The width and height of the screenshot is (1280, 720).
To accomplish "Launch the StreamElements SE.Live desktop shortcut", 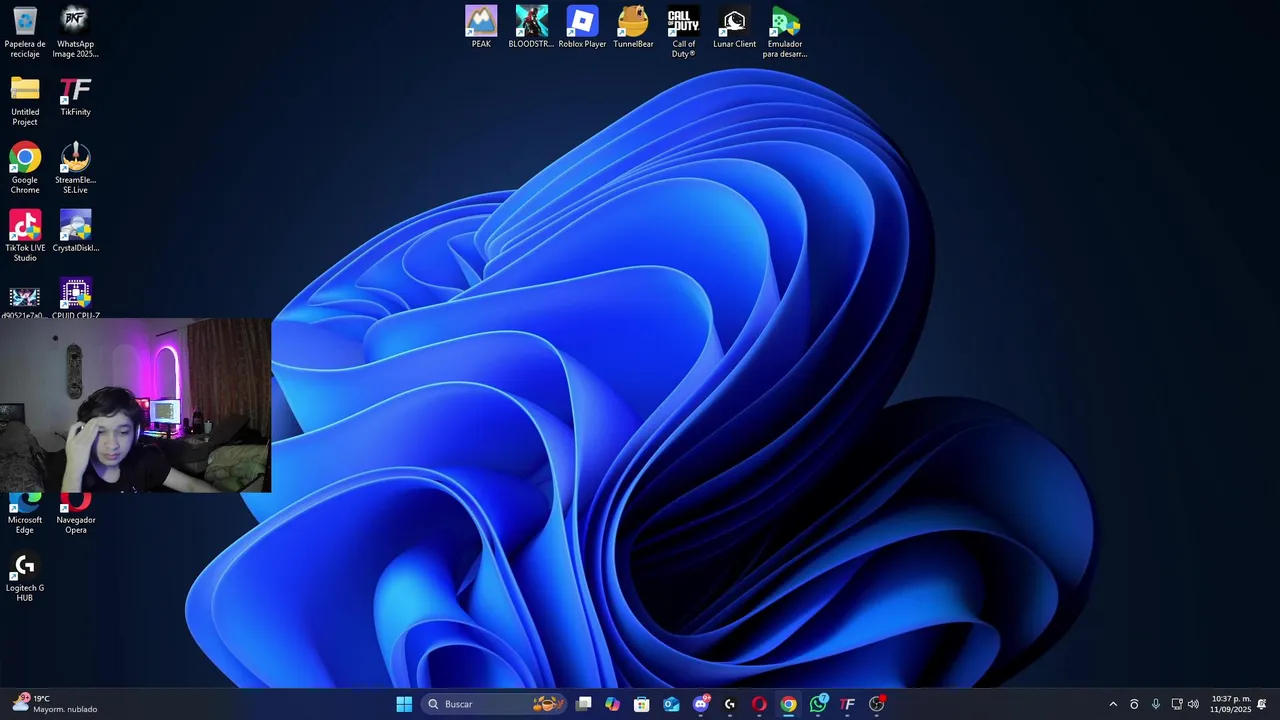I will (75, 168).
